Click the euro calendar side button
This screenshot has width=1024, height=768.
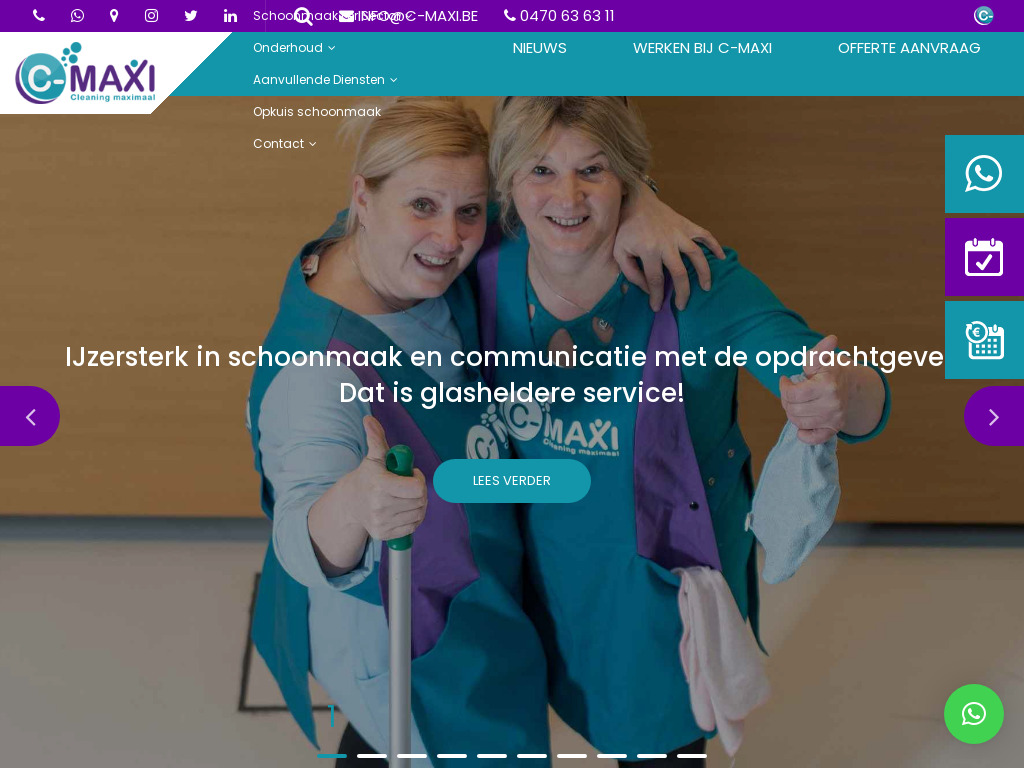point(984,340)
